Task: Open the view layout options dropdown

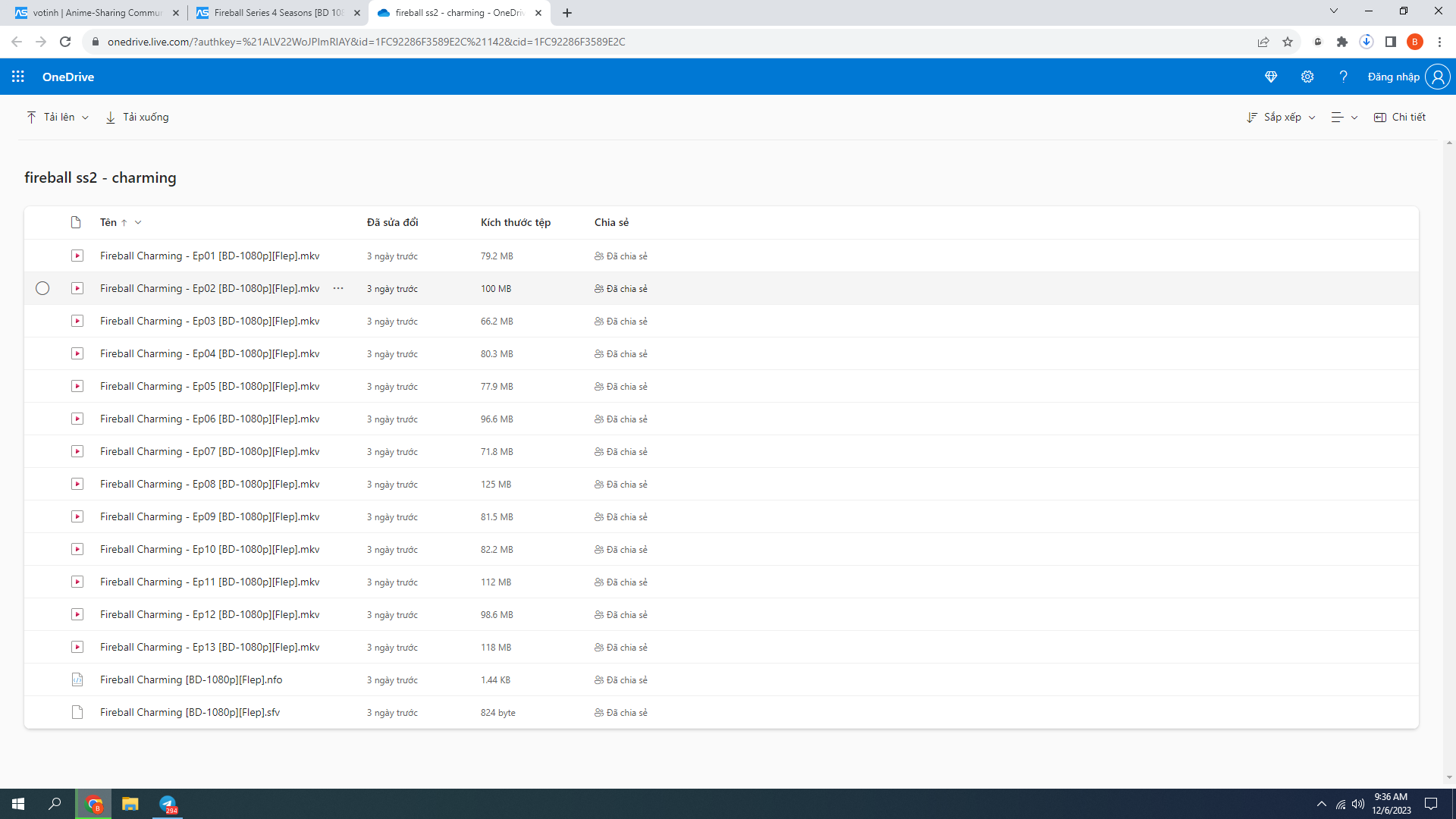Action: 1345,118
